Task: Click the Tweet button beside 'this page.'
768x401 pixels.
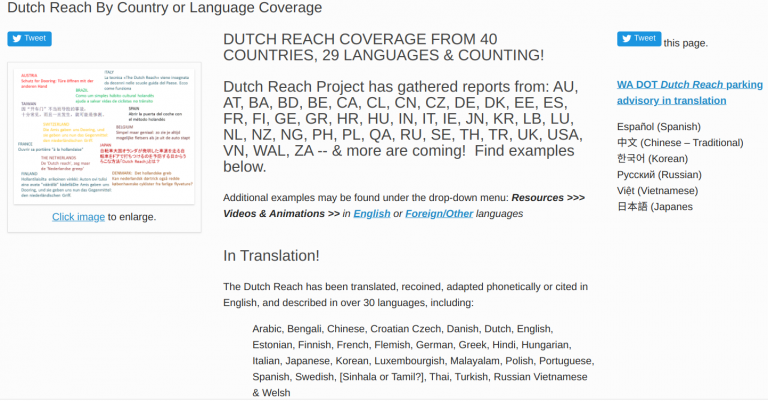Action: (638, 40)
